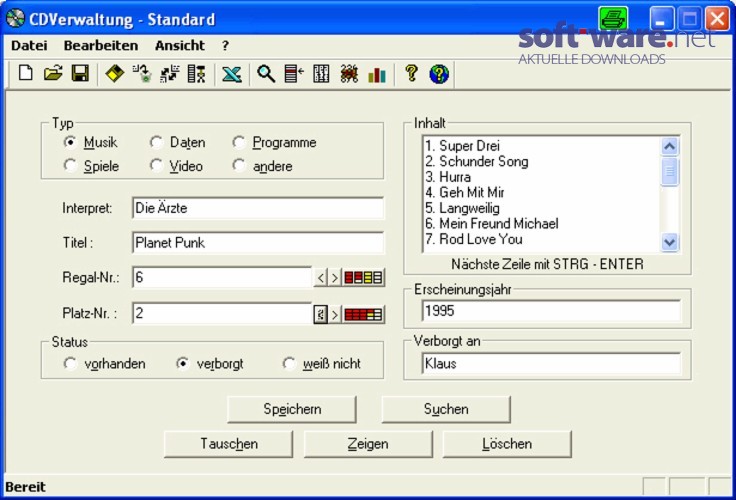Click the Excel export icon
This screenshot has height=500, width=736.
point(231,74)
